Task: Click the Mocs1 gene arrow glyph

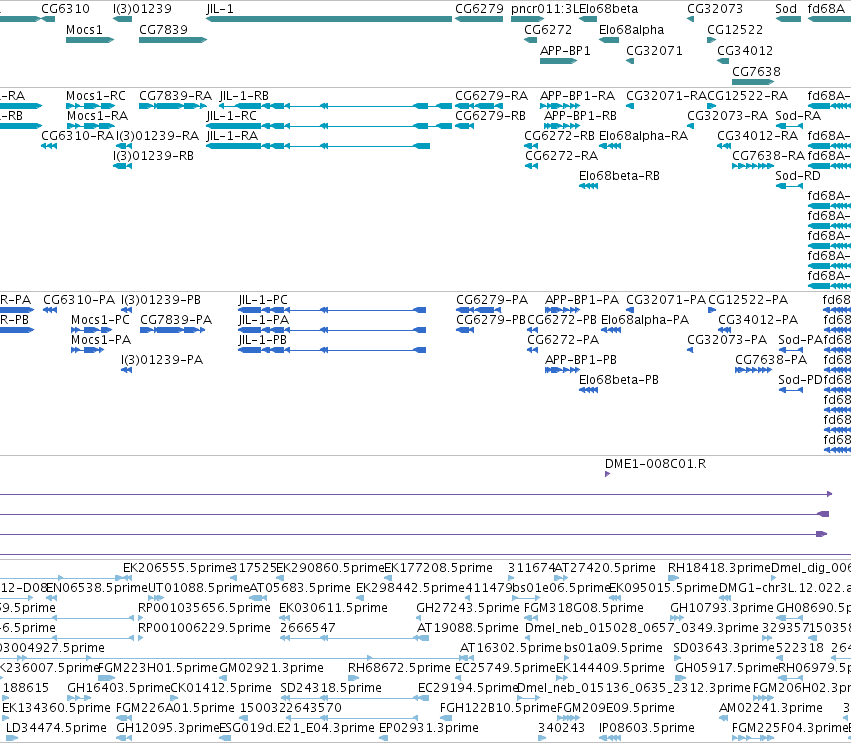Action: point(90,40)
